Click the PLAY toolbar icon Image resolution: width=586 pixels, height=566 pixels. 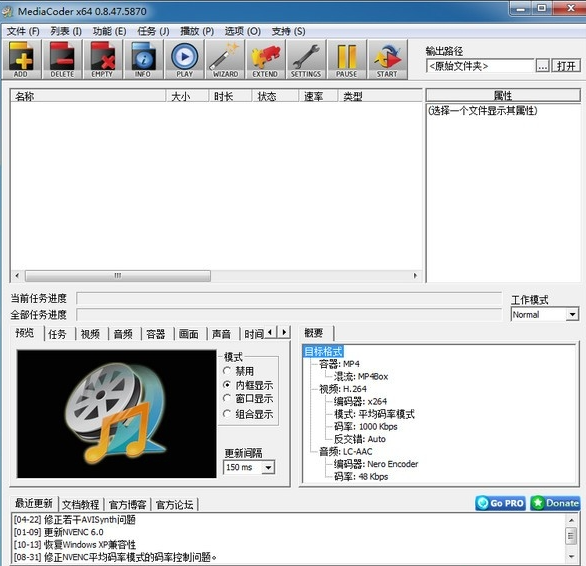184,59
